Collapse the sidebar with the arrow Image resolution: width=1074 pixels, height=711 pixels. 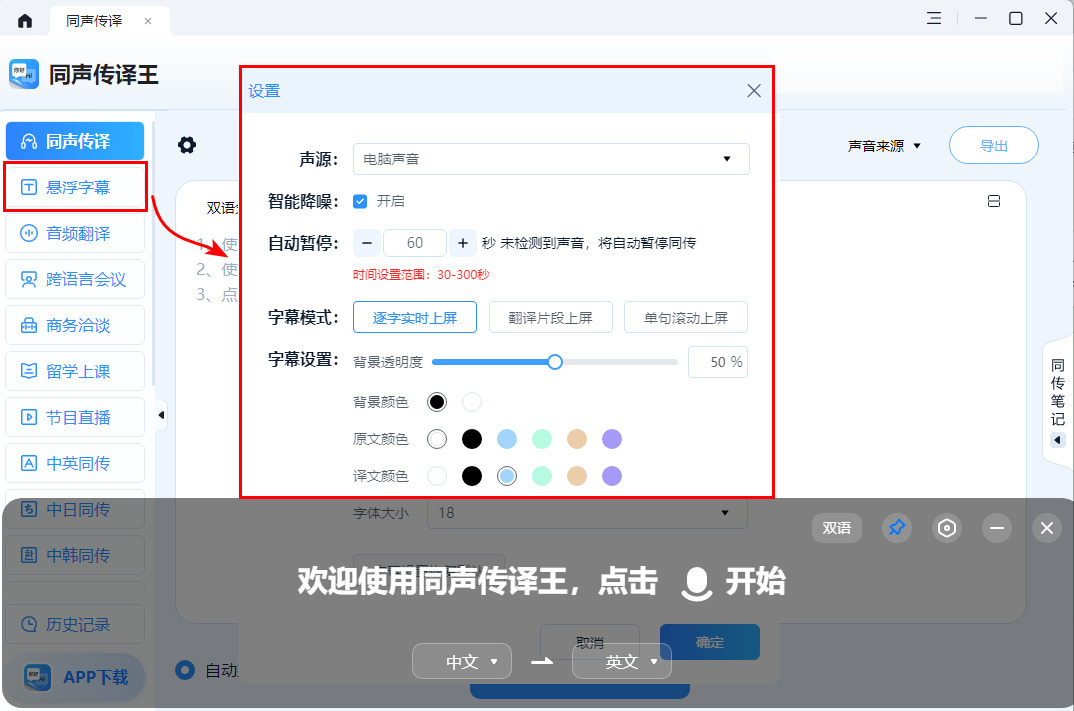161,415
